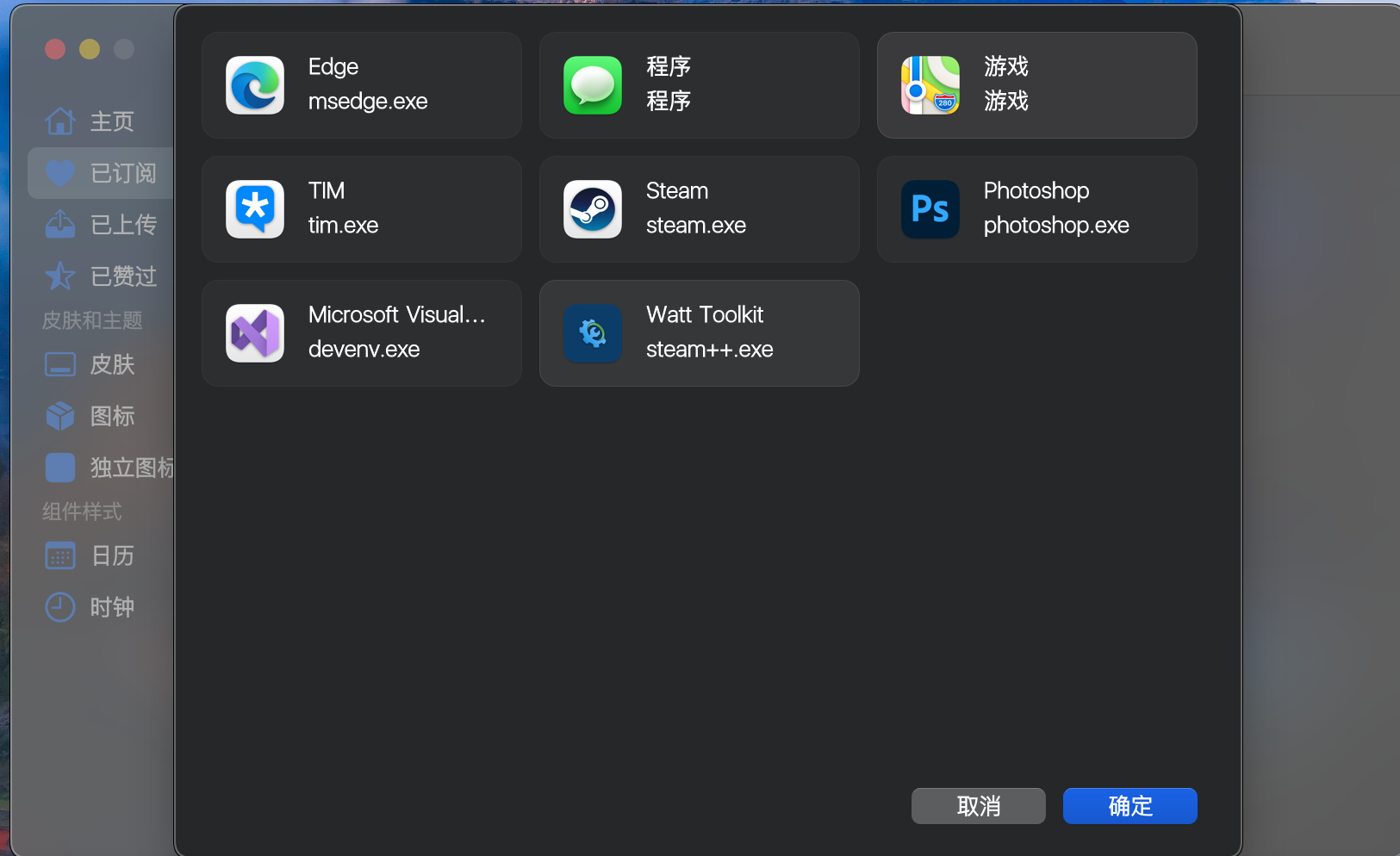1400x856 pixels.
Task: Confirm with the 确定 button
Action: (1129, 806)
